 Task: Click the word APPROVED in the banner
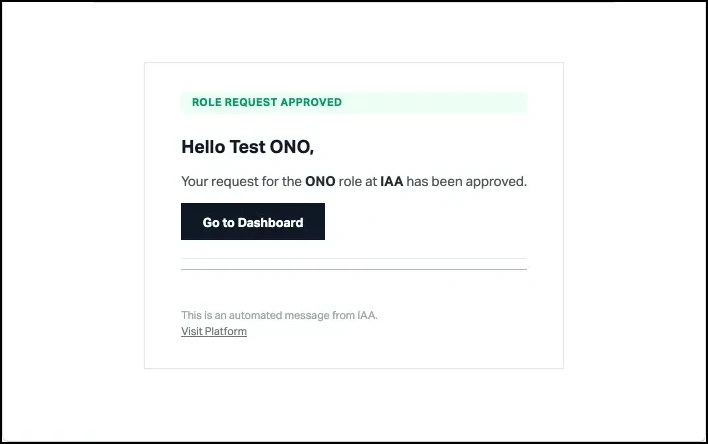pos(310,102)
